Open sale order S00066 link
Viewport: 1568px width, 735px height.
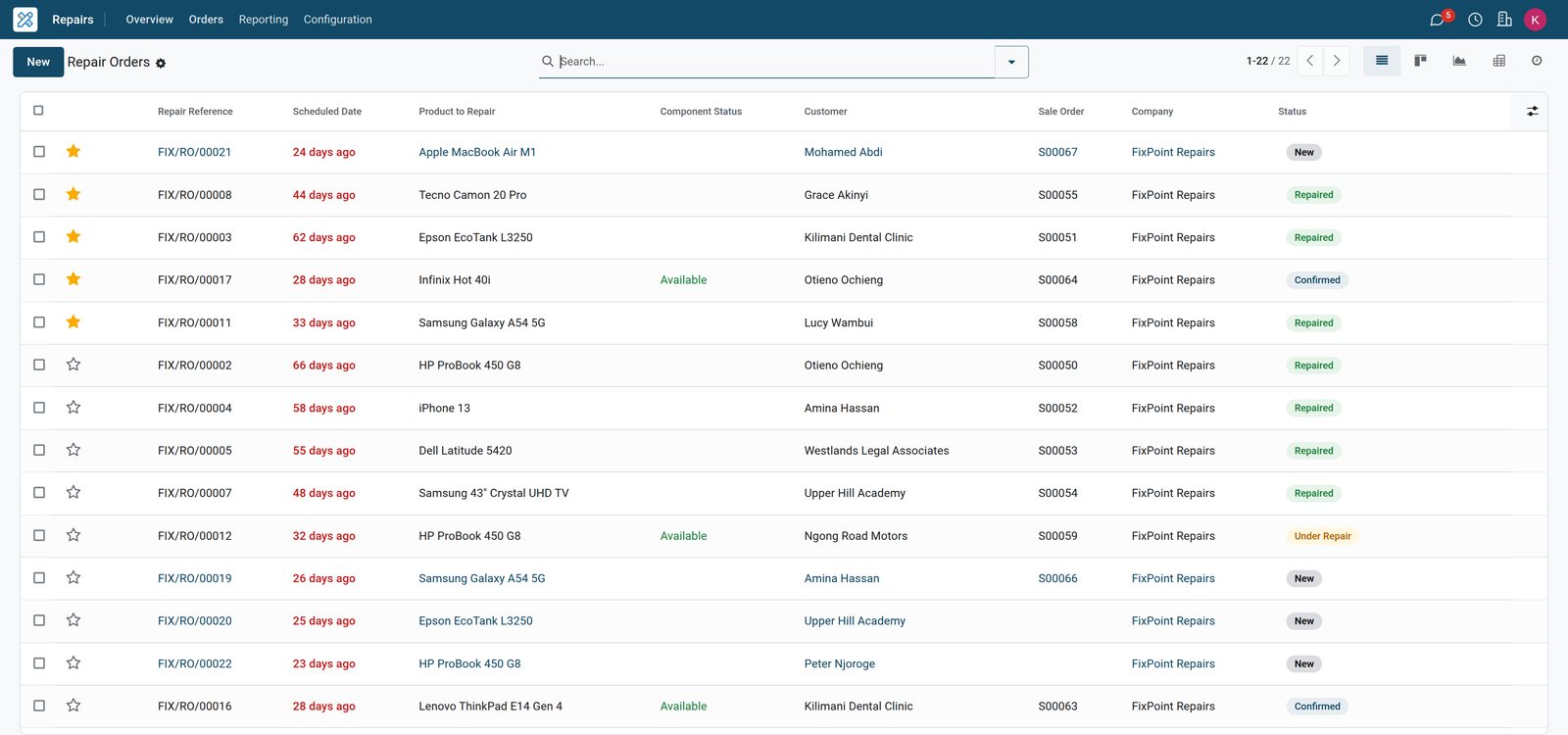point(1057,578)
